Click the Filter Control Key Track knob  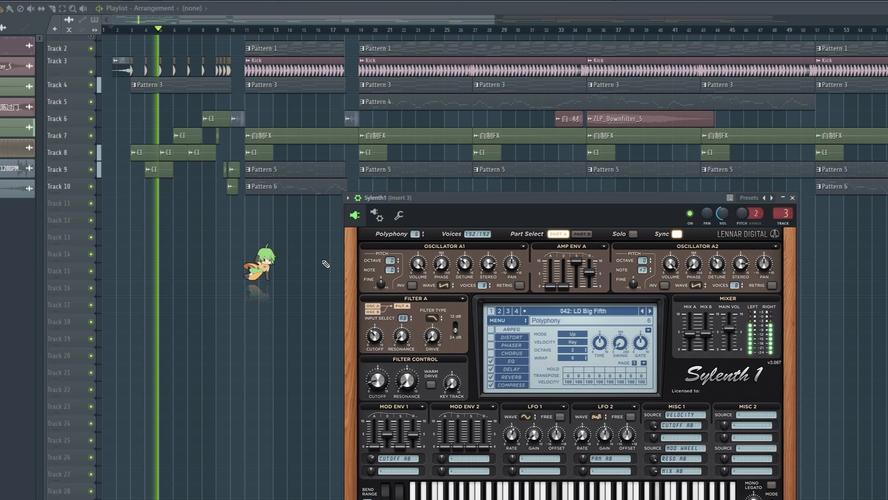[x=451, y=383]
